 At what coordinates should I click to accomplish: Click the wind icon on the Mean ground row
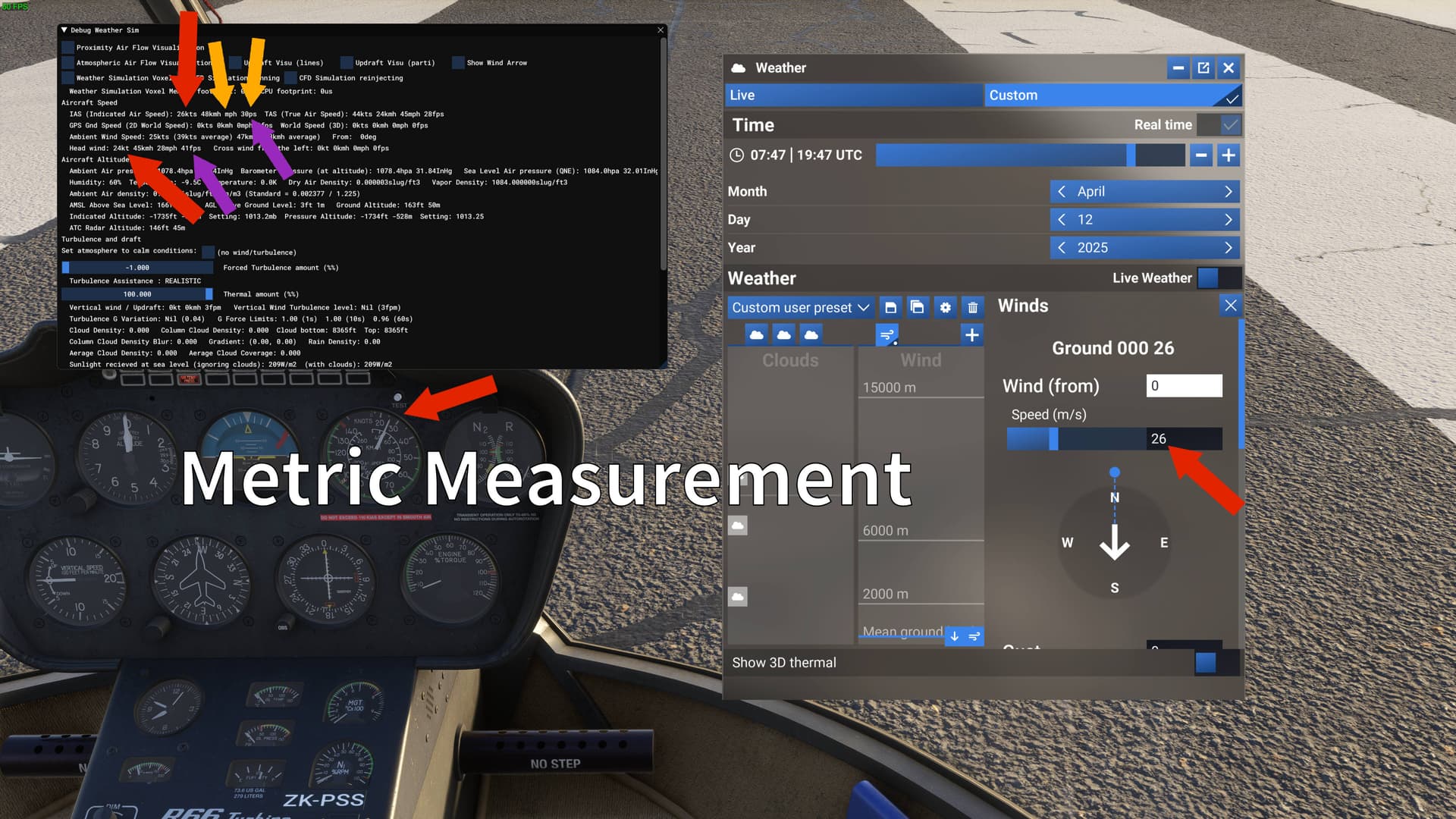974,636
